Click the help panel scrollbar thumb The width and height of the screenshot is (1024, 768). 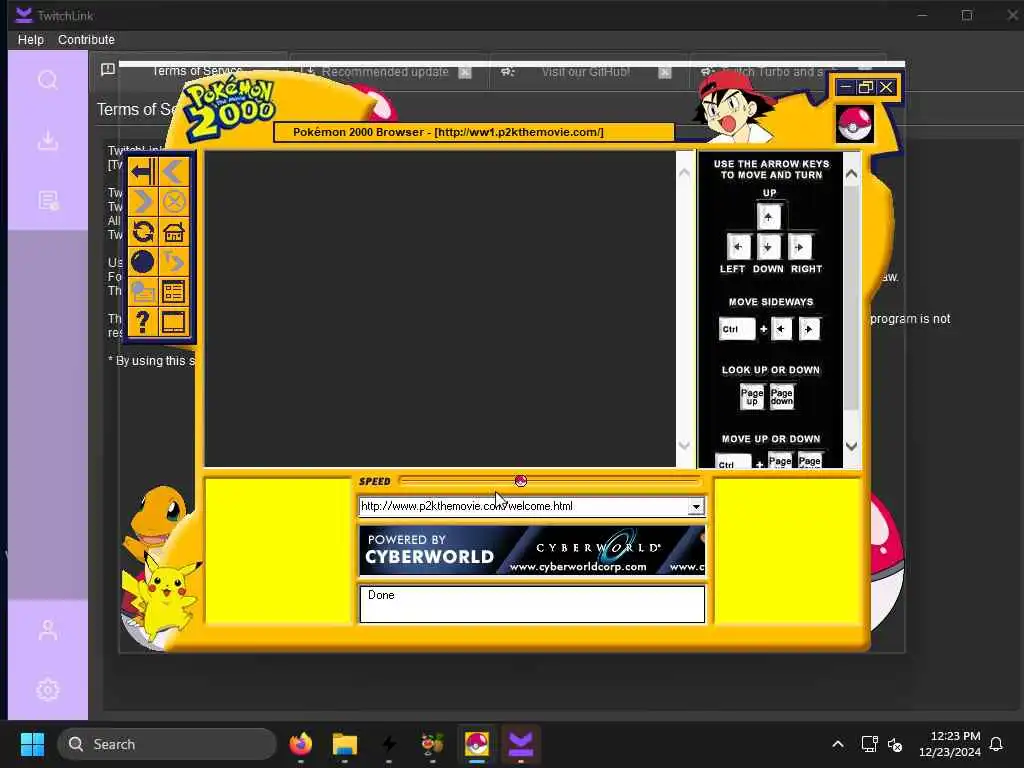[x=852, y=299]
